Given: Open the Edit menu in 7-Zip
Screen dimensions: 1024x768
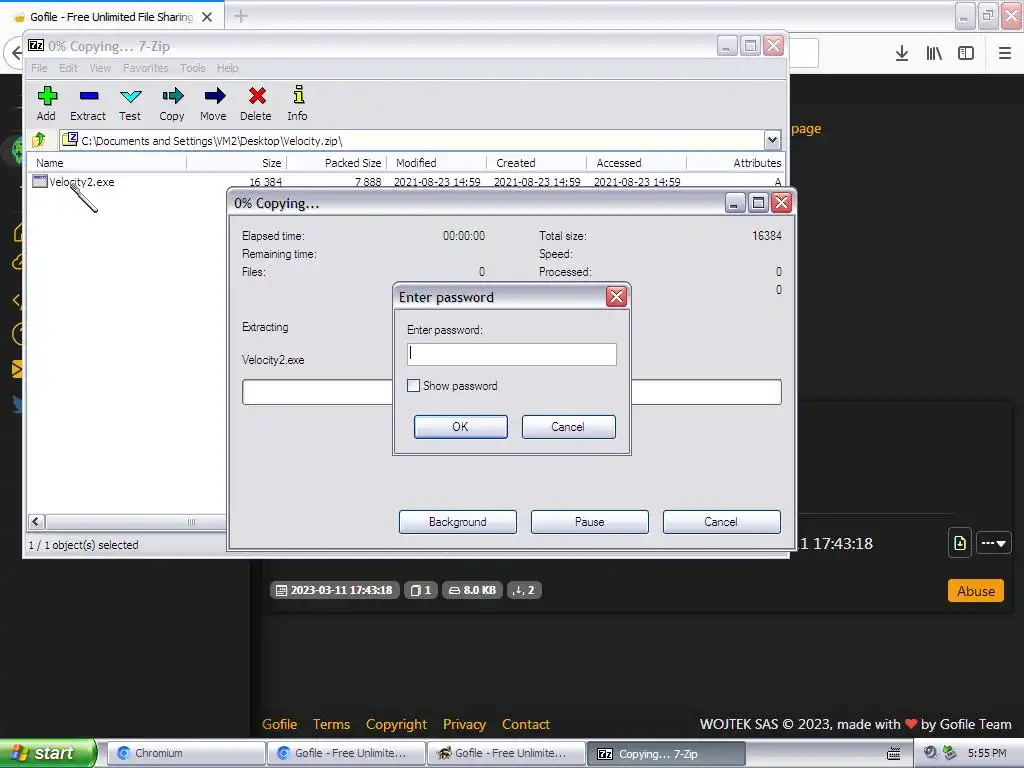Looking at the screenshot, I should (68, 68).
